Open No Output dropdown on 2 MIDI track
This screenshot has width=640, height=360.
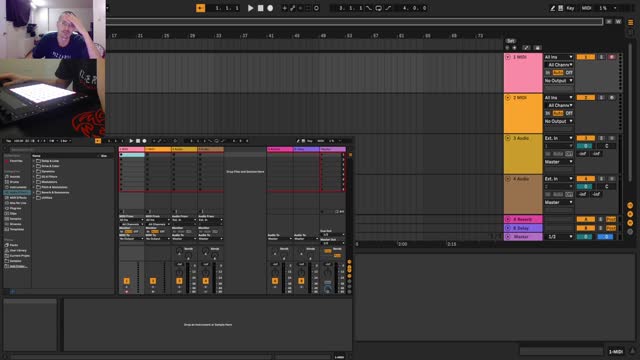coord(558,121)
